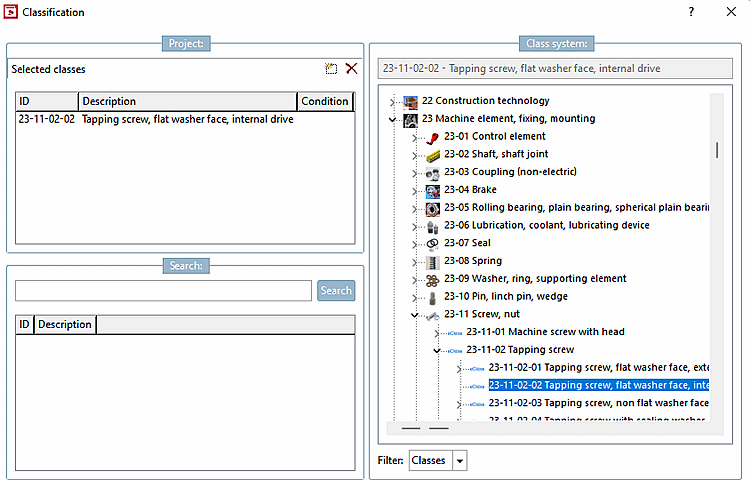Click the 23-01 Control element red lever icon

pyautogui.click(x=432, y=138)
